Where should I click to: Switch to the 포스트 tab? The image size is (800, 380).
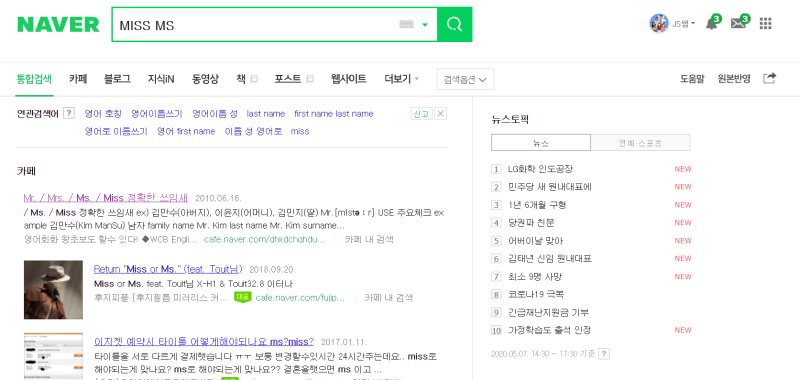coord(288,79)
